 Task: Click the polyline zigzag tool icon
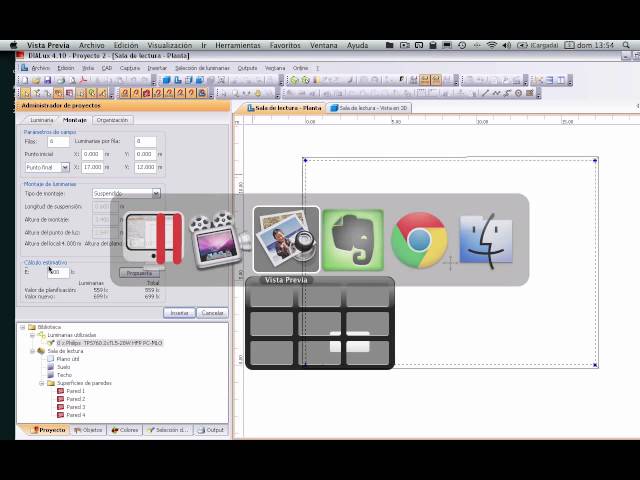[496, 93]
